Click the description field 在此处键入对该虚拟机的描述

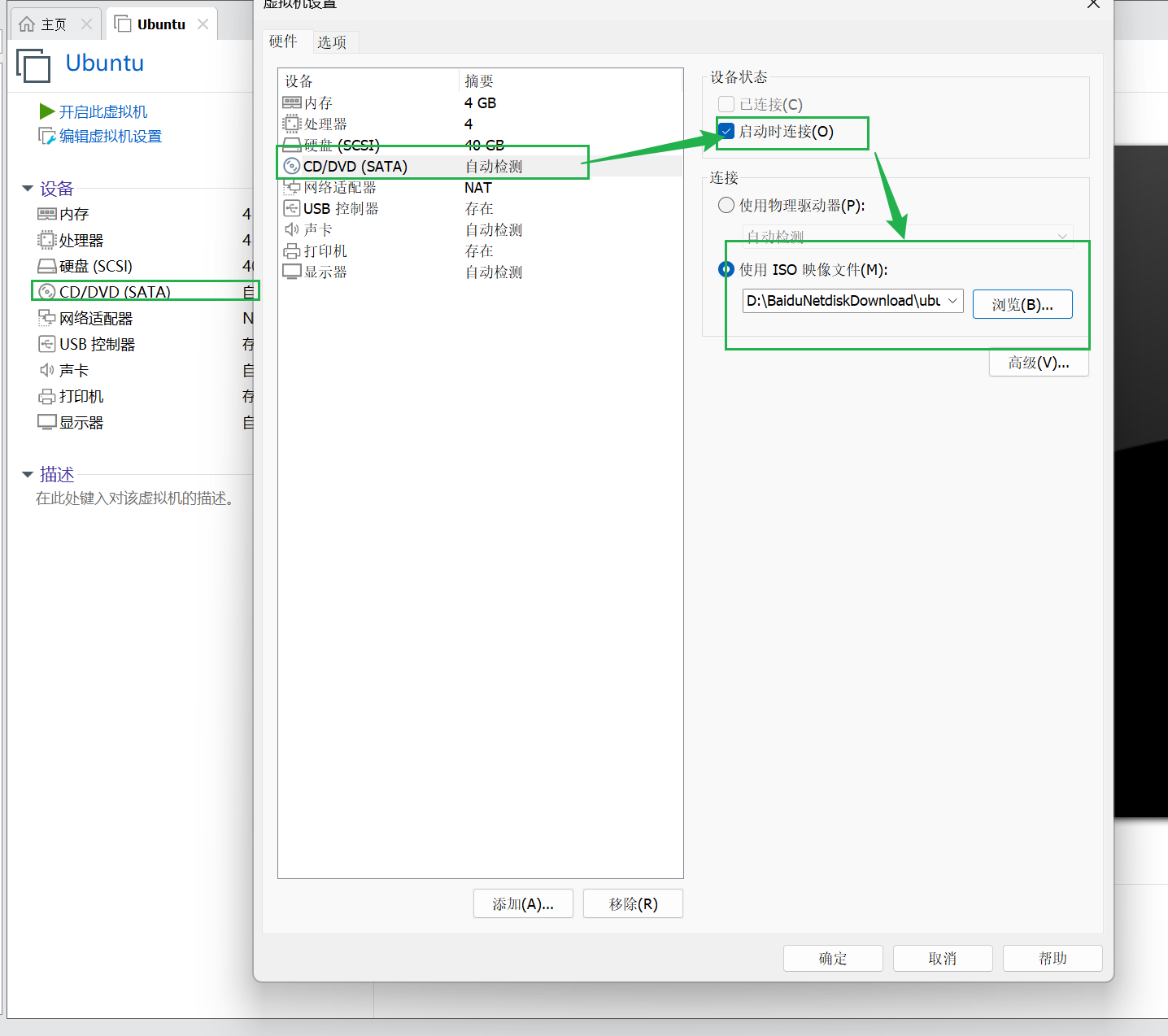pos(136,498)
